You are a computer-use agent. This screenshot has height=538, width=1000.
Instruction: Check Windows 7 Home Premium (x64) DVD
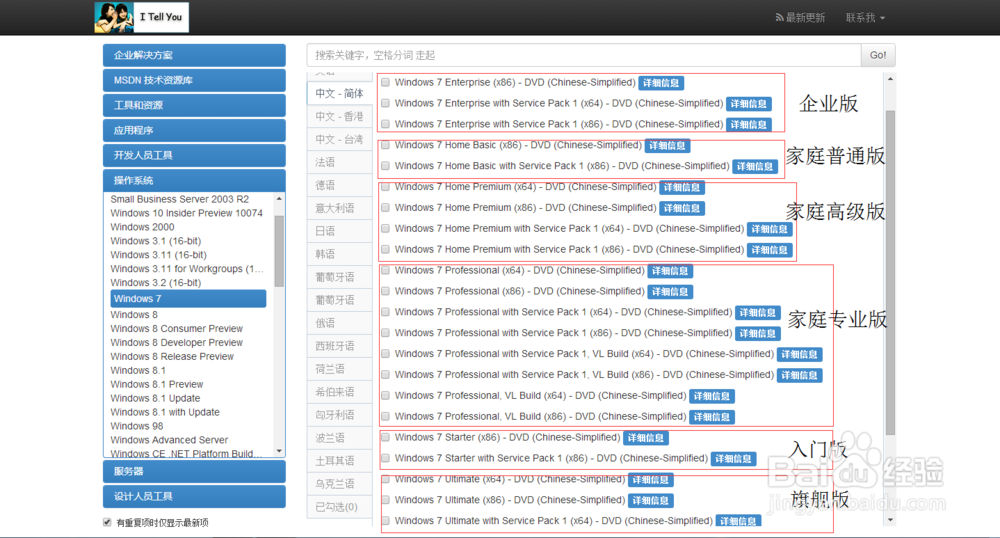385,187
